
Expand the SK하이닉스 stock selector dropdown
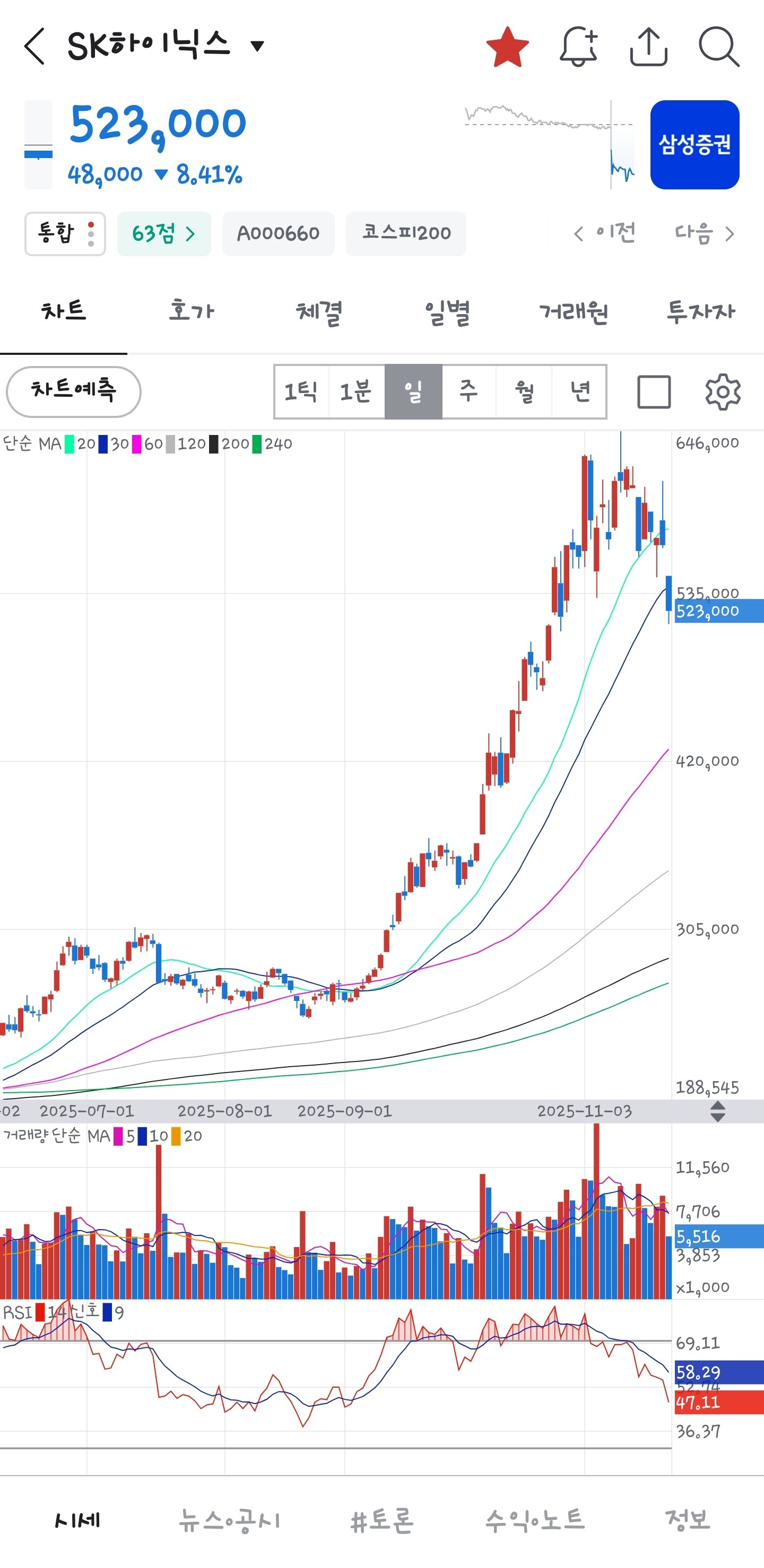point(257,46)
